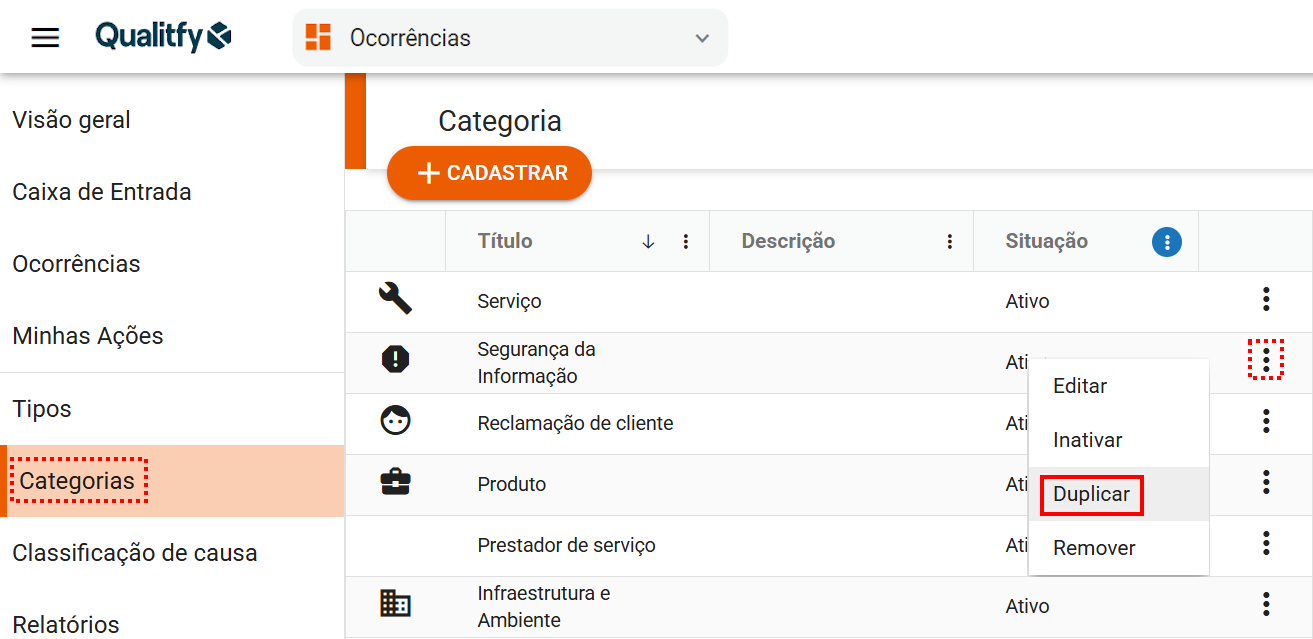Toggle Título sort order arrow
The width and height of the screenshot is (1313, 639).
tap(648, 241)
